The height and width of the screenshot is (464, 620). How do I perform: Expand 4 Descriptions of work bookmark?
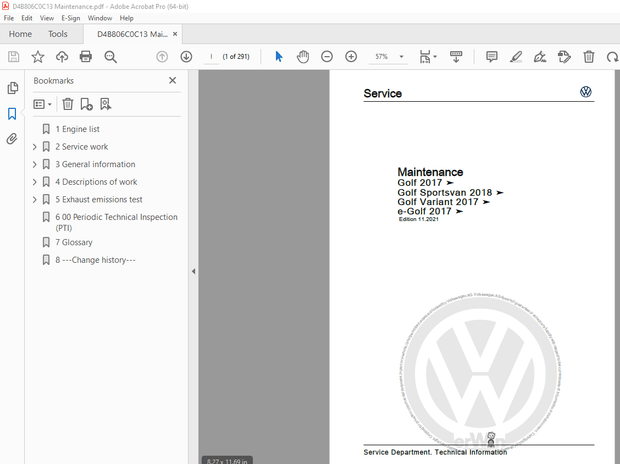[34, 182]
